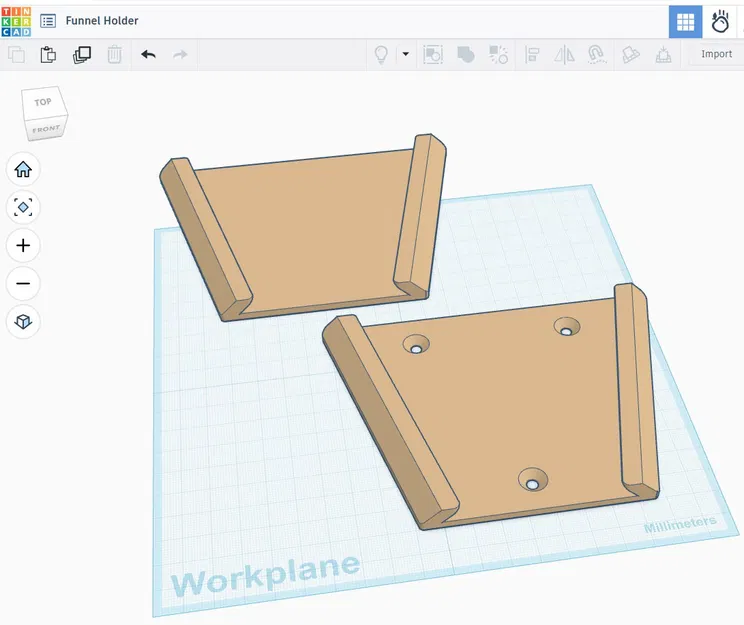The image size is (744, 625).
Task: Zoom in with the plus button
Action: click(x=23, y=245)
